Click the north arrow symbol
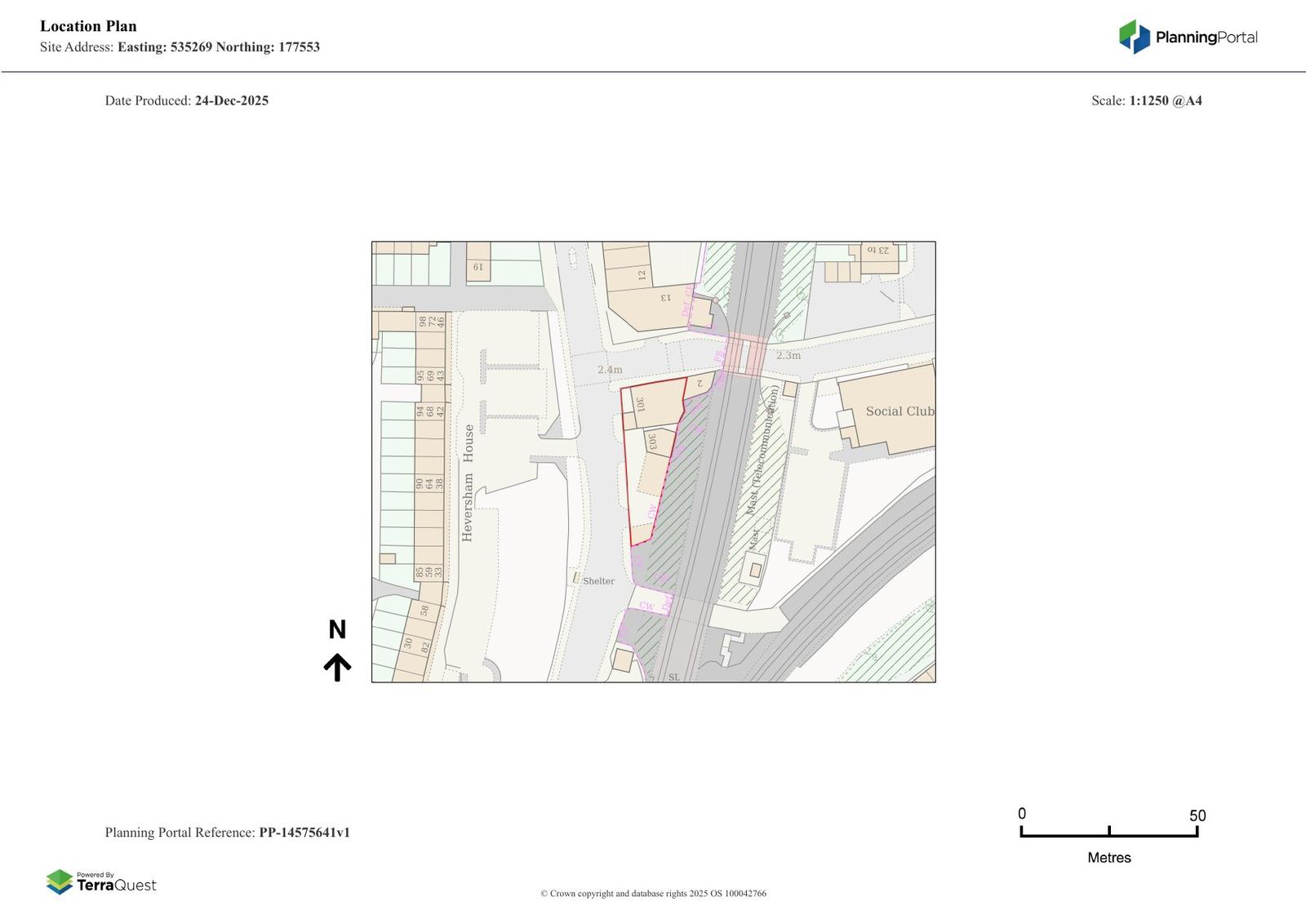Image resolution: width=1306 pixels, height=924 pixels. pyautogui.click(x=337, y=667)
